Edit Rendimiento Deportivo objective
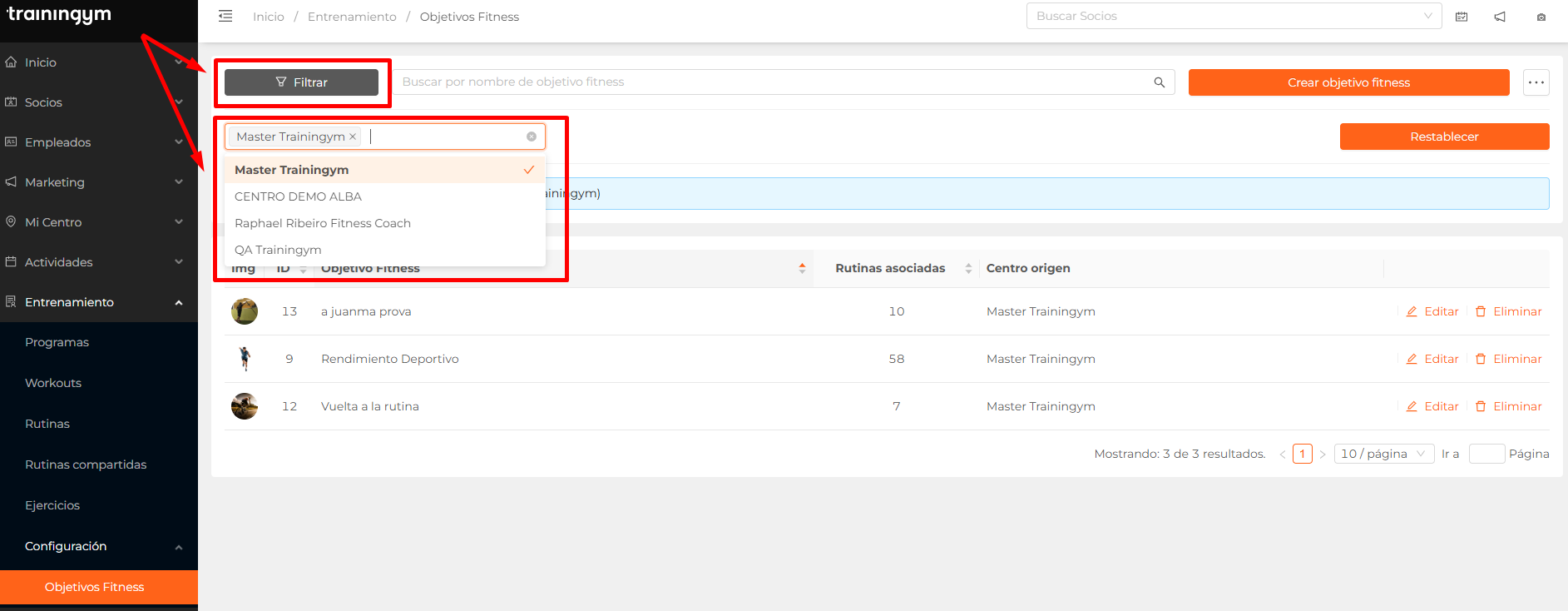 [1432, 359]
